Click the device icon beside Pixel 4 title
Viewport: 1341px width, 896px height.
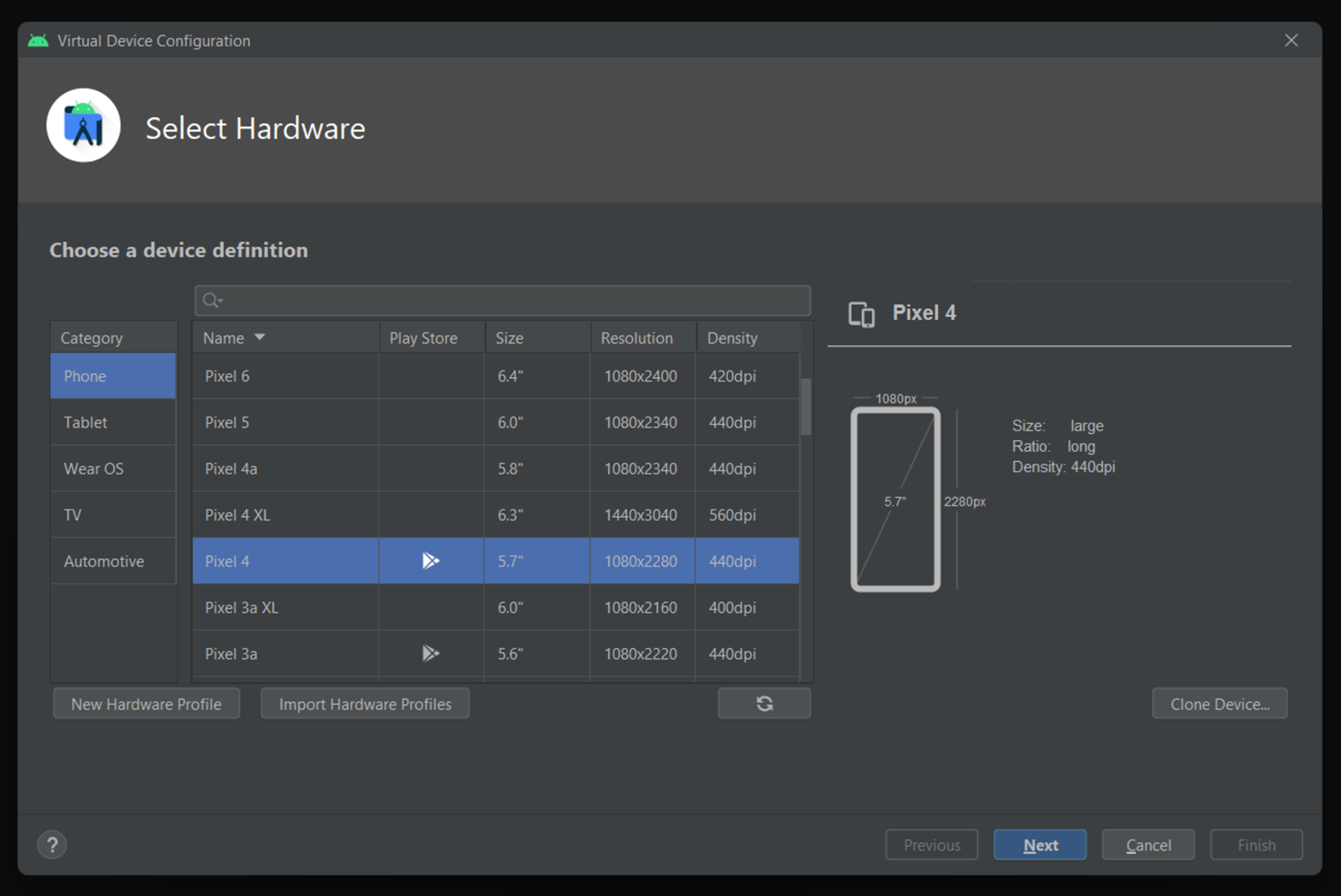click(862, 314)
